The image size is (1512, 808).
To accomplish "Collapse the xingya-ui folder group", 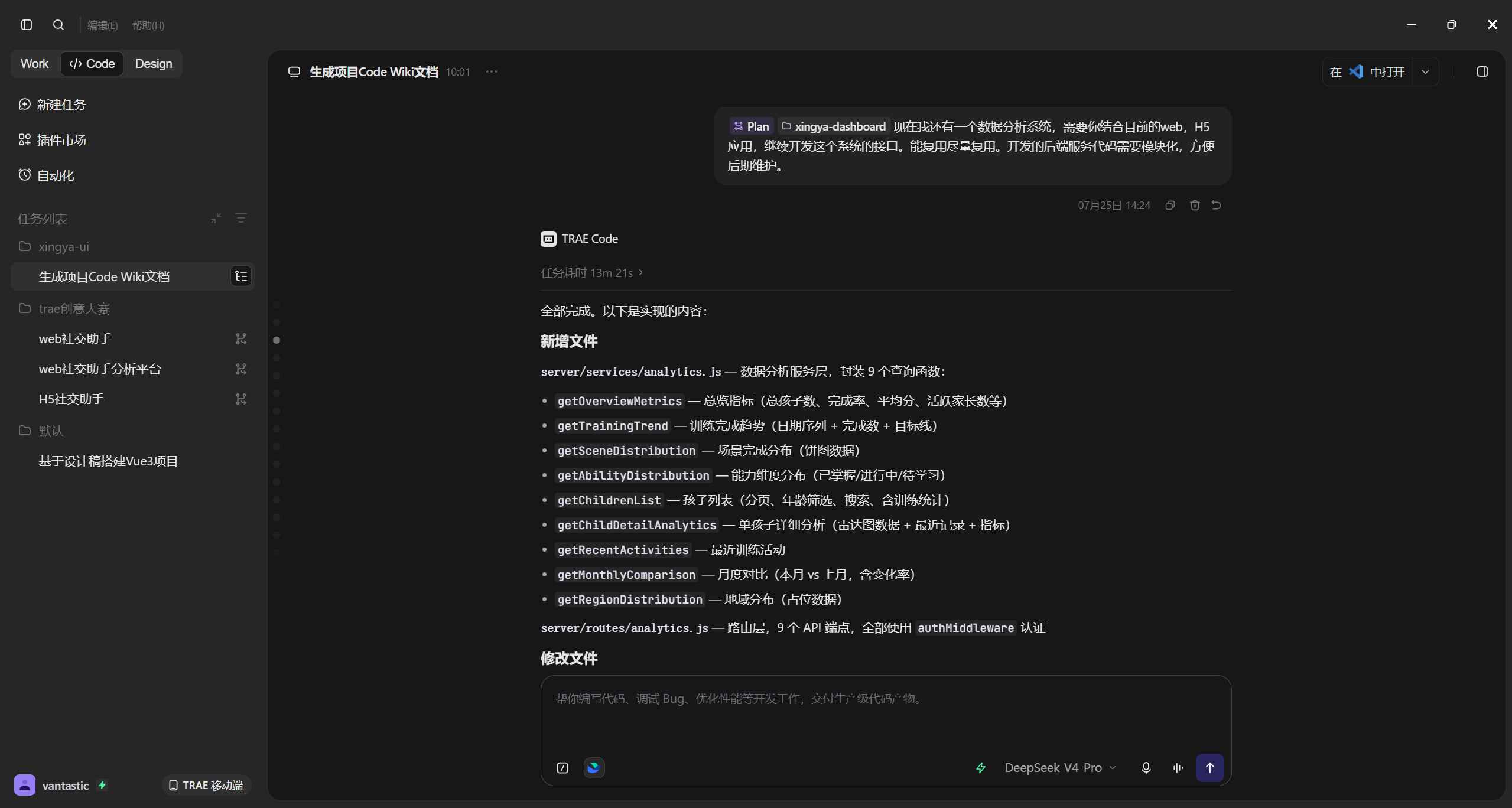I will coord(54,246).
